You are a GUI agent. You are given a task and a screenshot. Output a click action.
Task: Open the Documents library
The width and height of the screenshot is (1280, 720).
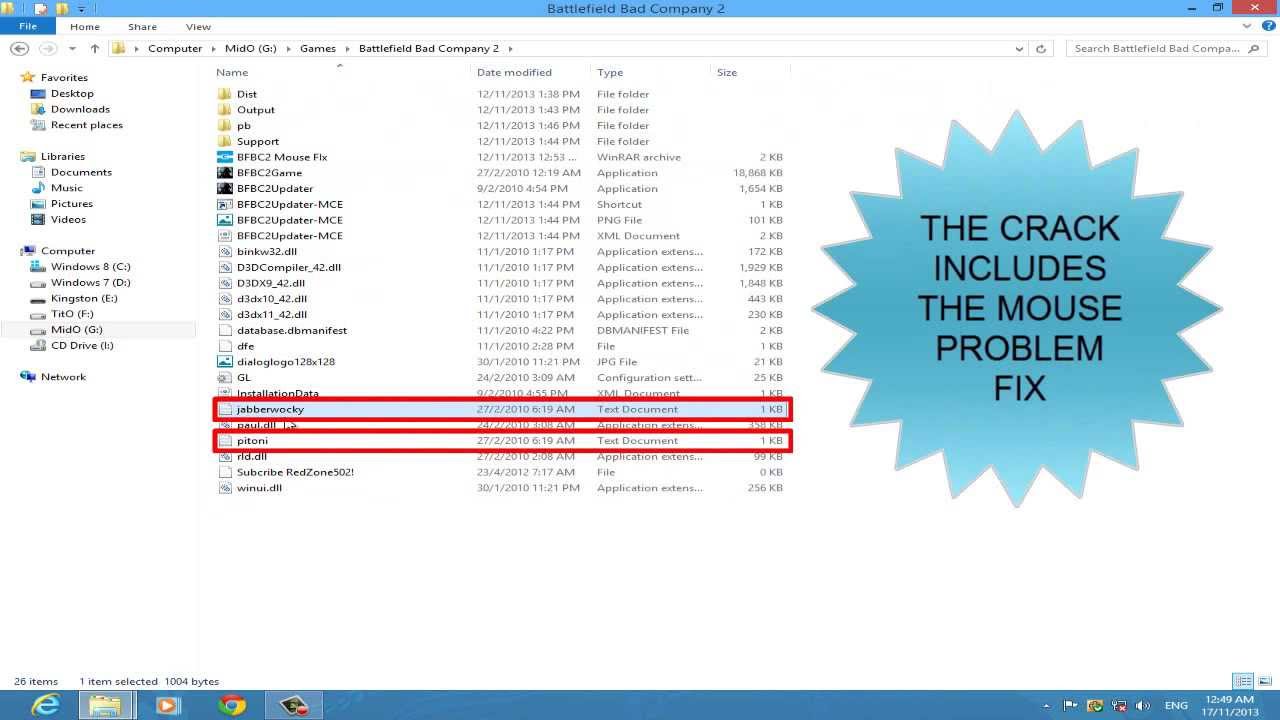81,172
